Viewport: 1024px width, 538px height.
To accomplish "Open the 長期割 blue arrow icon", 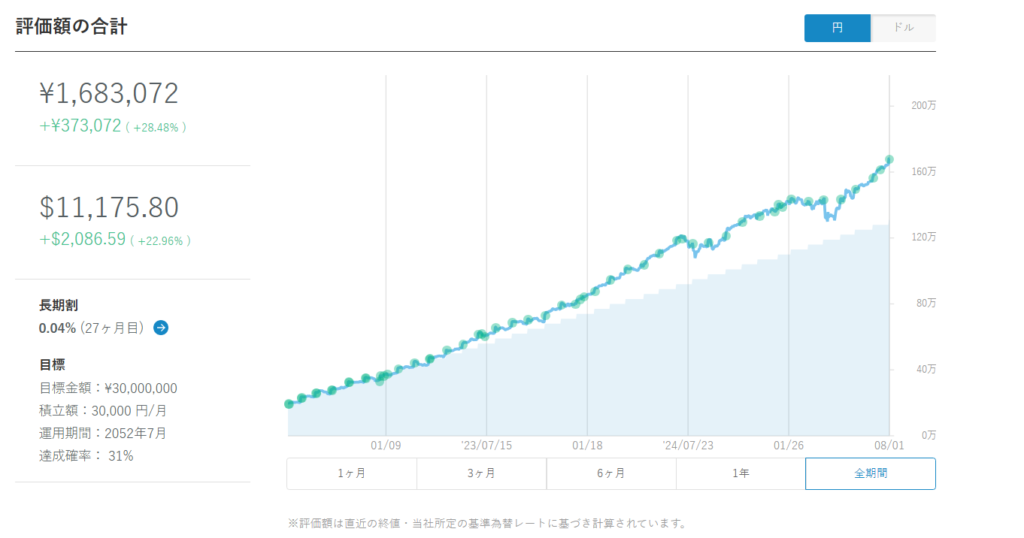I will click(x=161, y=328).
